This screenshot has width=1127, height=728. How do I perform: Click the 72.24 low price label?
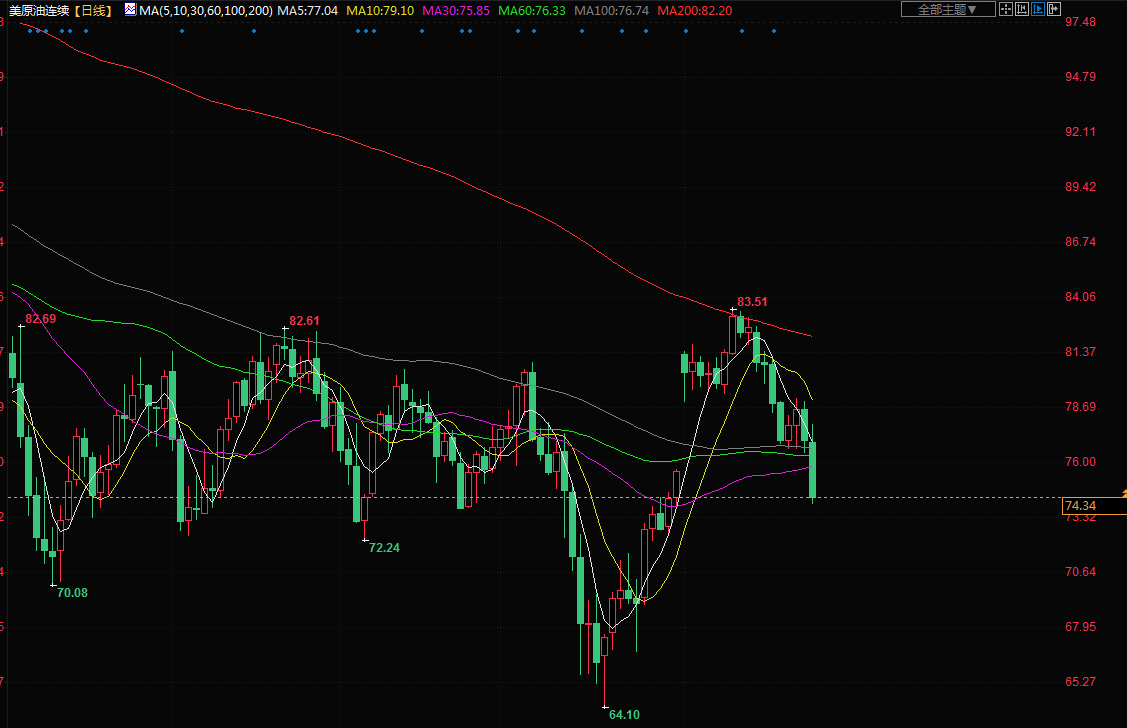point(384,548)
